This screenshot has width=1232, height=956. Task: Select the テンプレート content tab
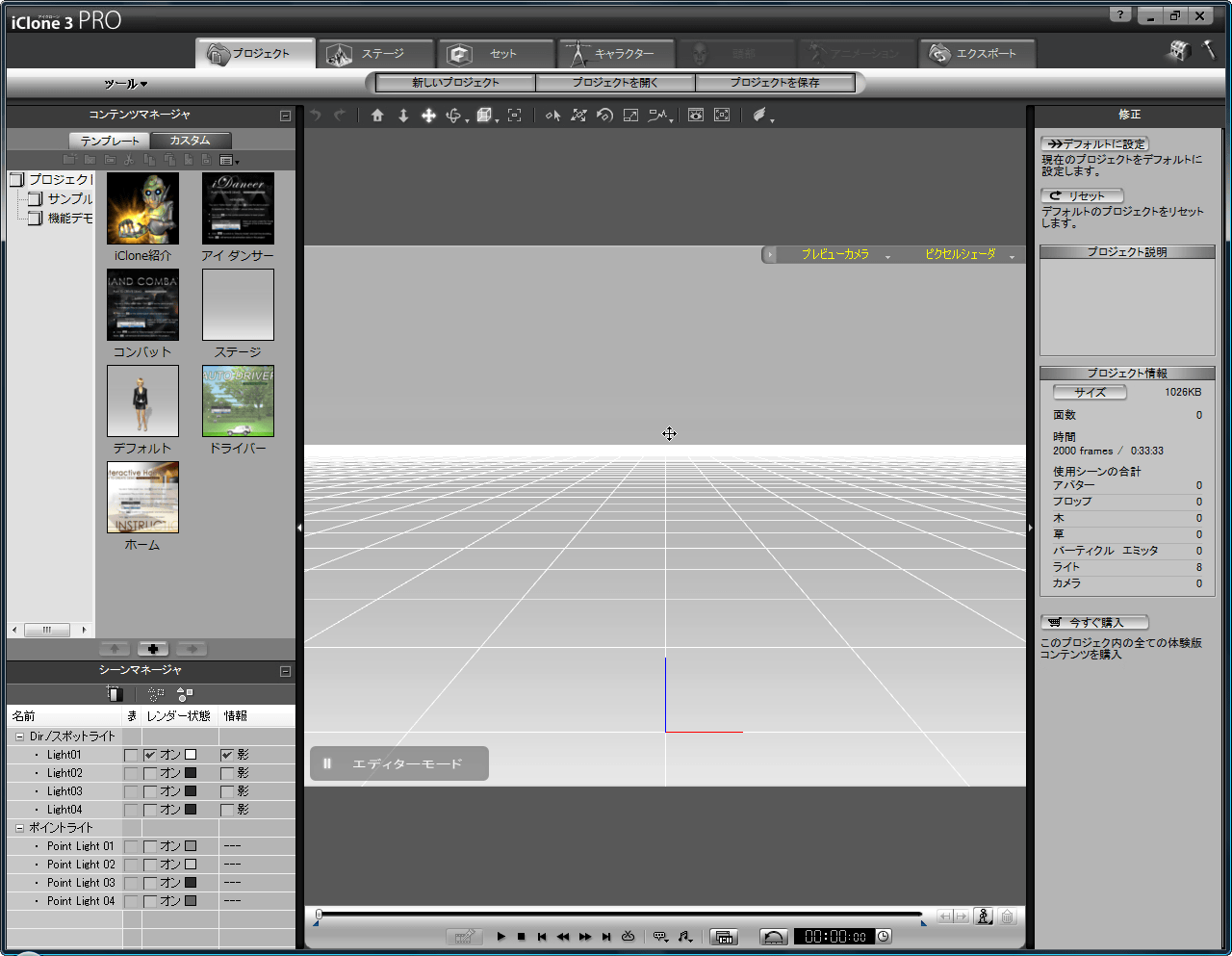110,141
